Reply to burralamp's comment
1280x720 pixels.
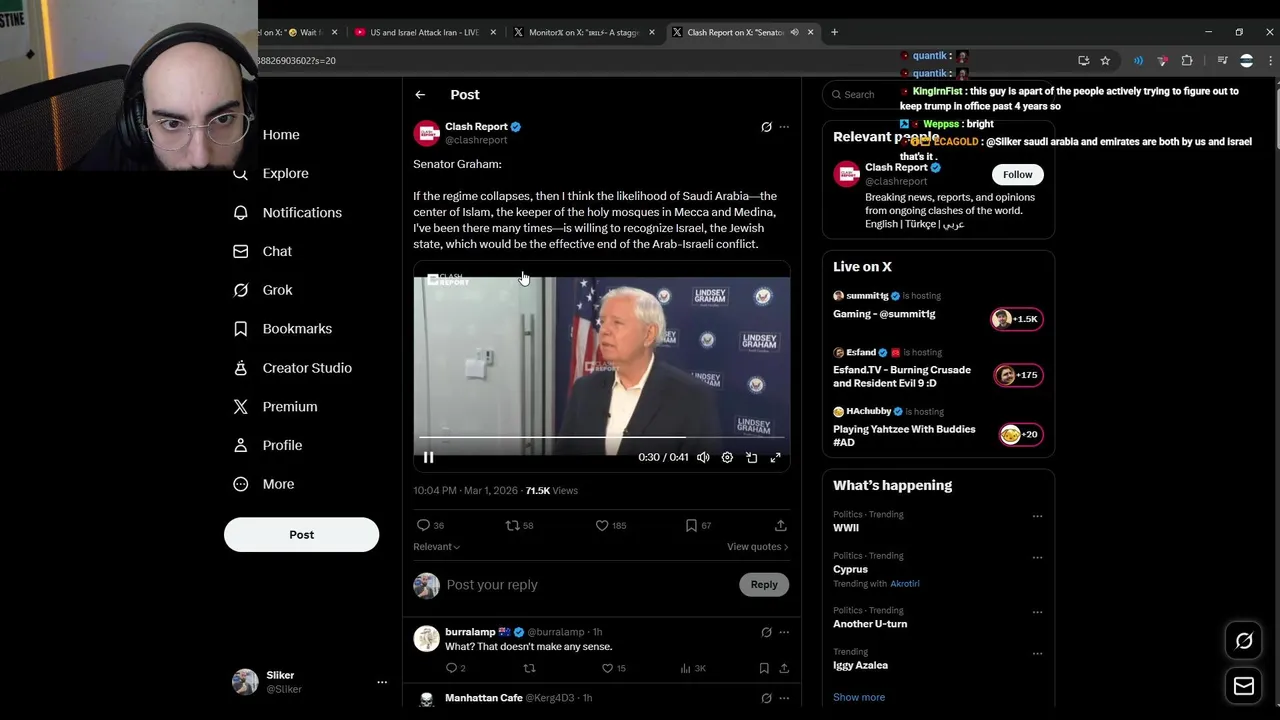[x=455, y=668]
